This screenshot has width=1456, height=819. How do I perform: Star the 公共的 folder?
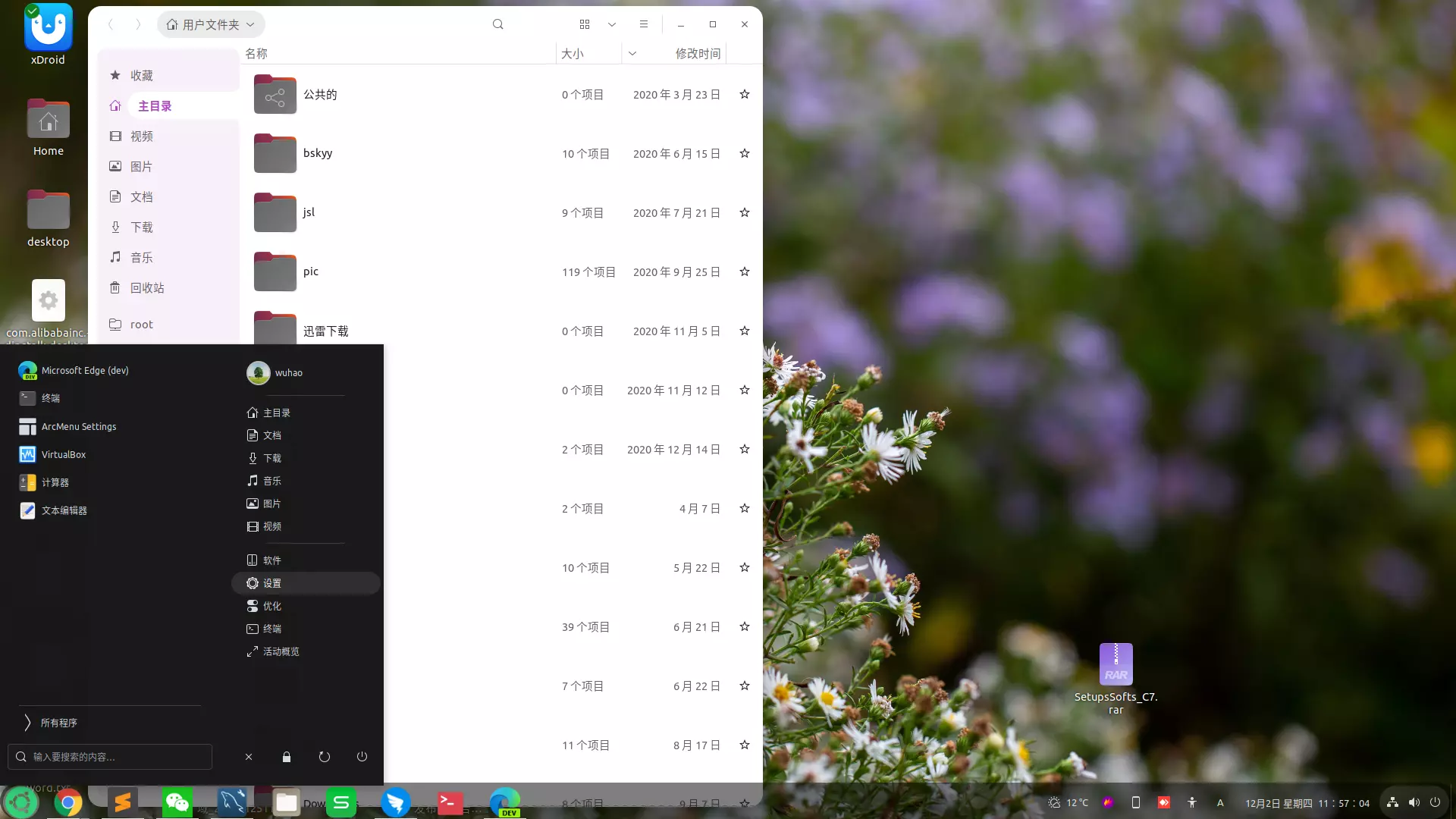[745, 95]
